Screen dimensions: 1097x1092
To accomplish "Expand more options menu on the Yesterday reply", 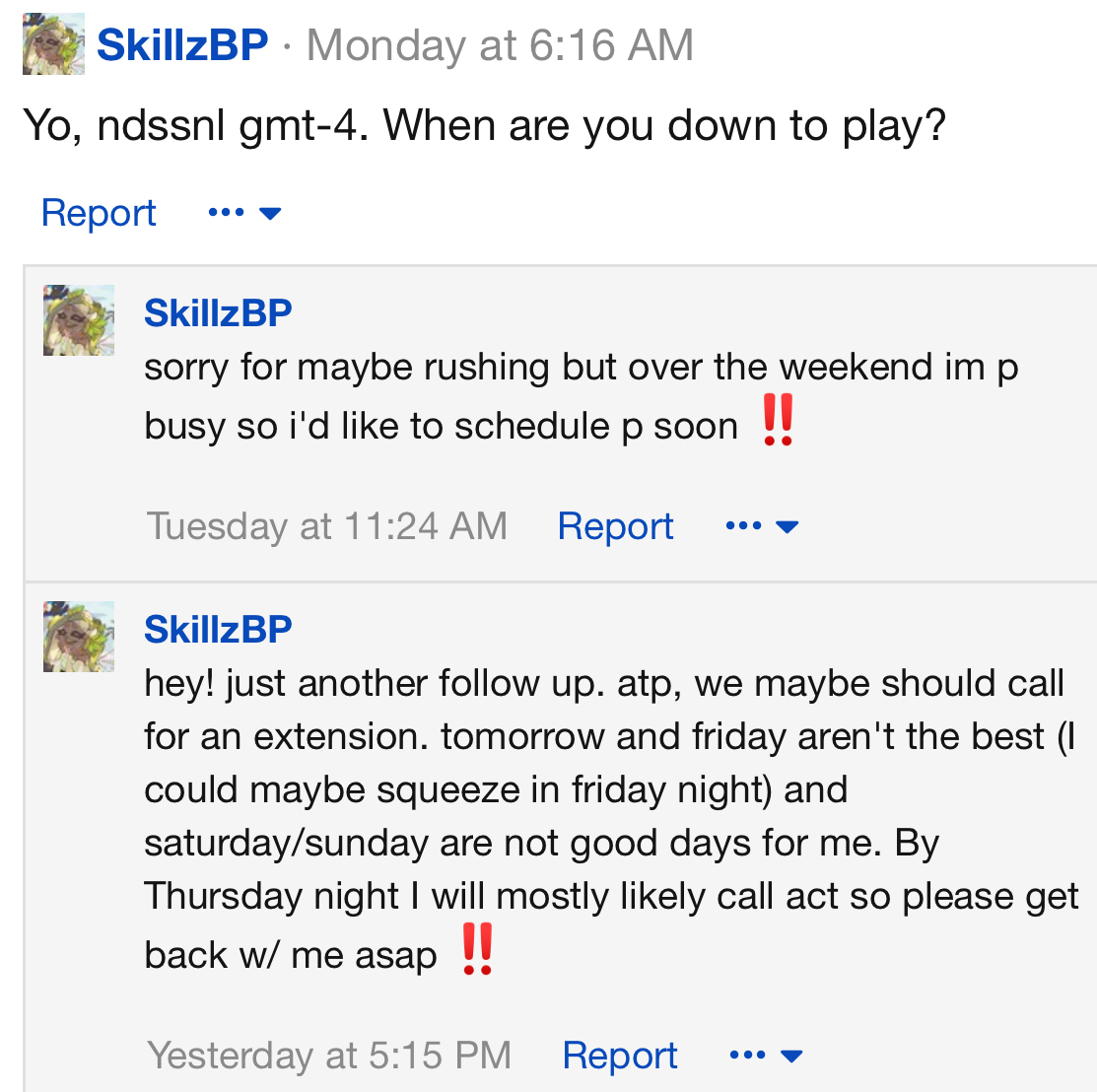I will tap(766, 1055).
